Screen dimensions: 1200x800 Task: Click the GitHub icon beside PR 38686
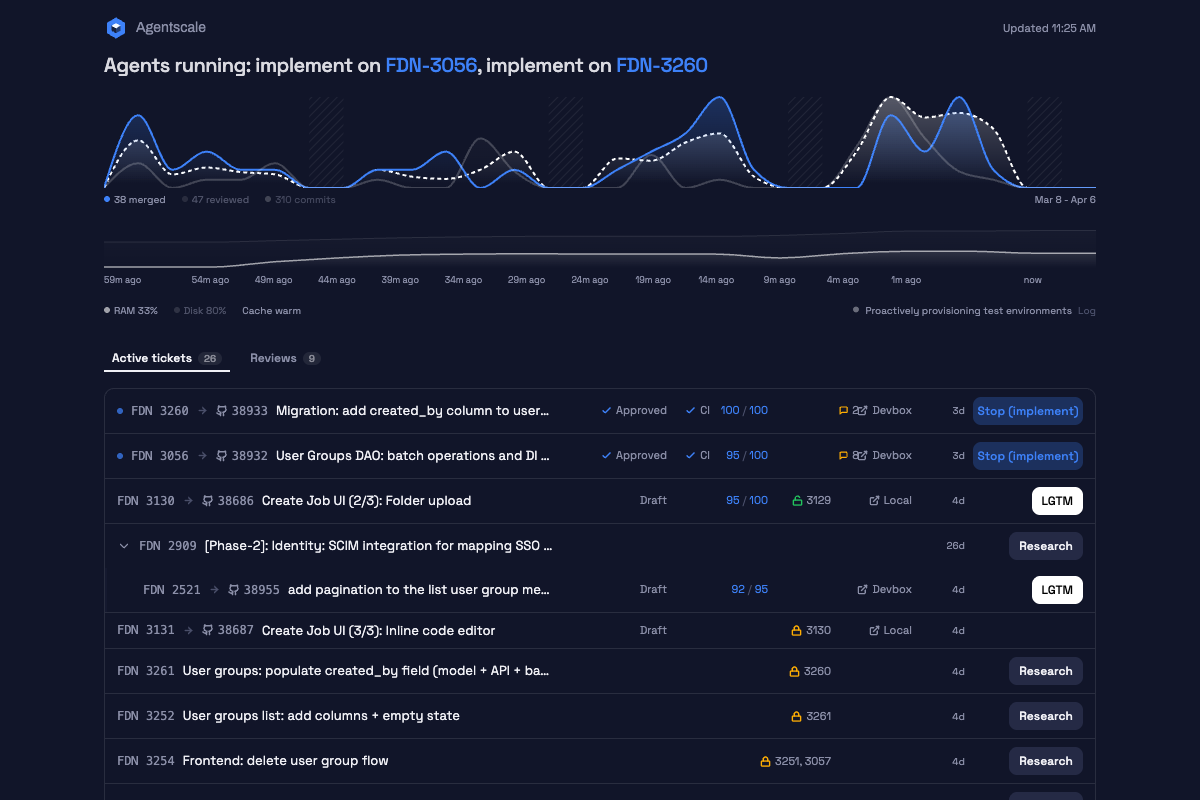click(x=208, y=501)
